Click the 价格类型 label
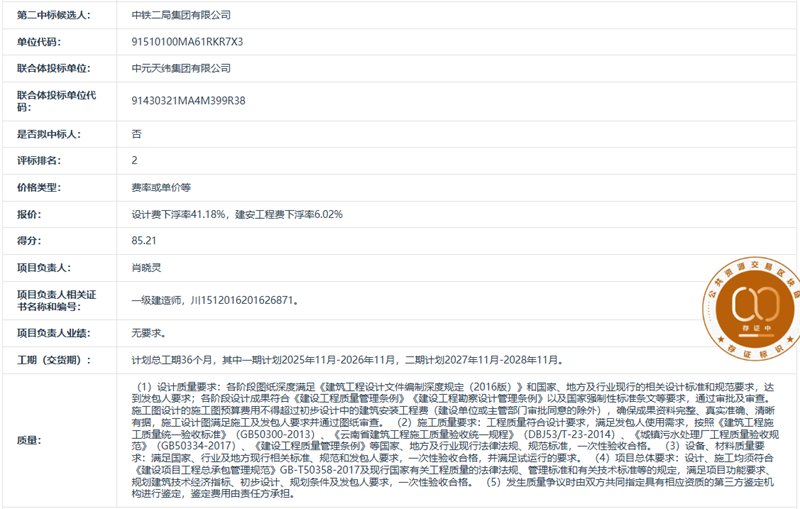800x509 pixels. click(x=39, y=188)
